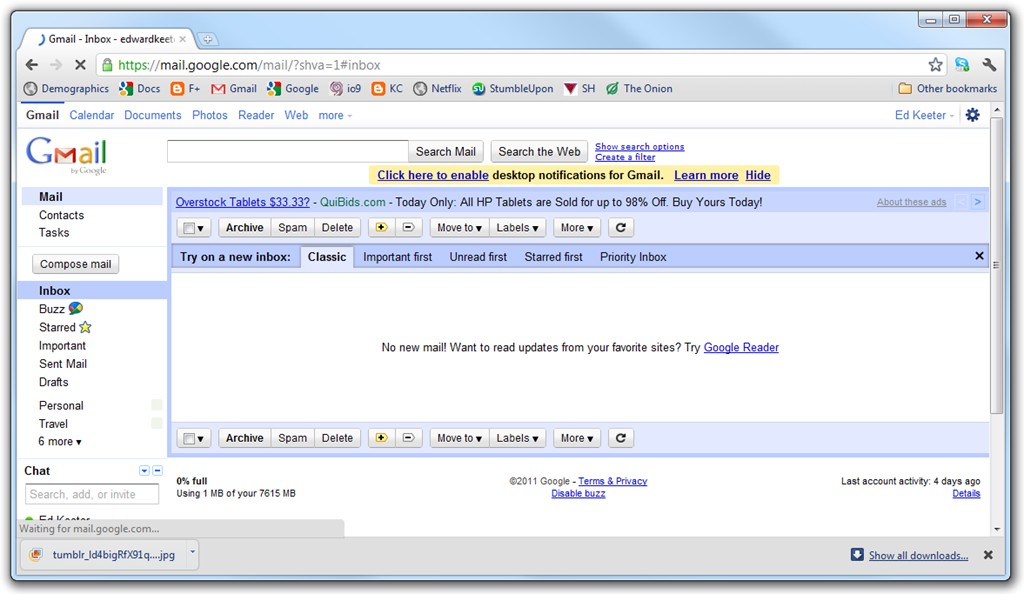Screen dimensions: 1024x594
Task: Open the Docs bookmark
Action: [x=139, y=89]
